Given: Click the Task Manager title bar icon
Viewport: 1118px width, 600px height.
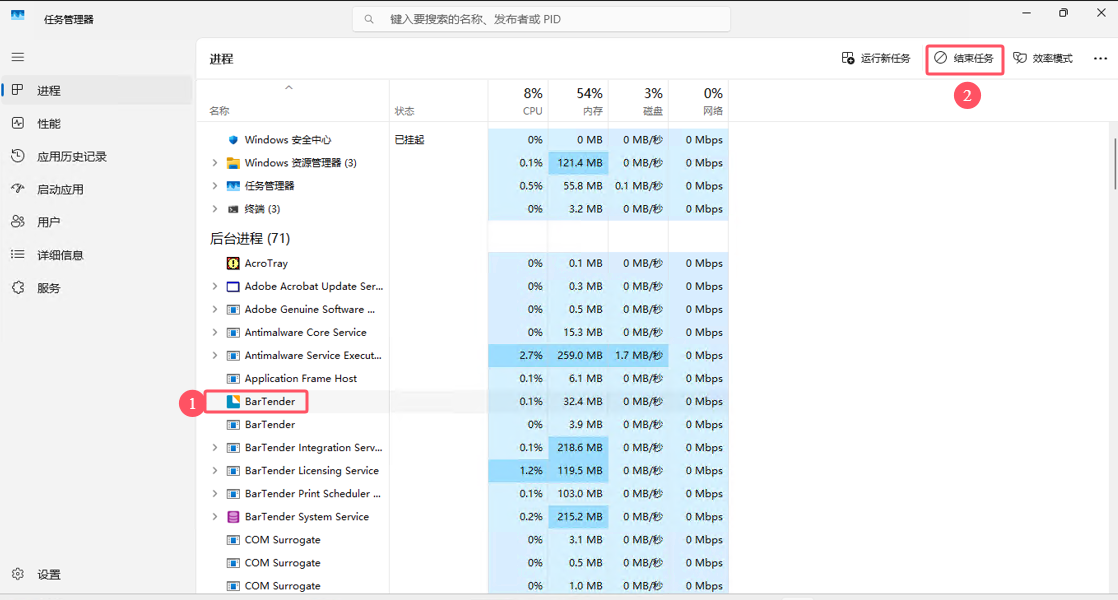Looking at the screenshot, I should pos(18,15).
